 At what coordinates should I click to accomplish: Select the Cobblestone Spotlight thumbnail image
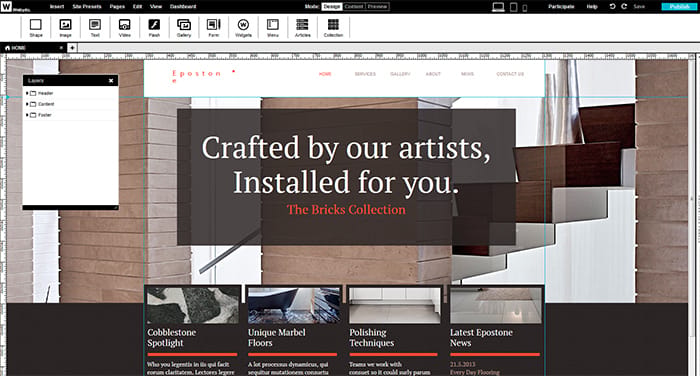pos(193,305)
